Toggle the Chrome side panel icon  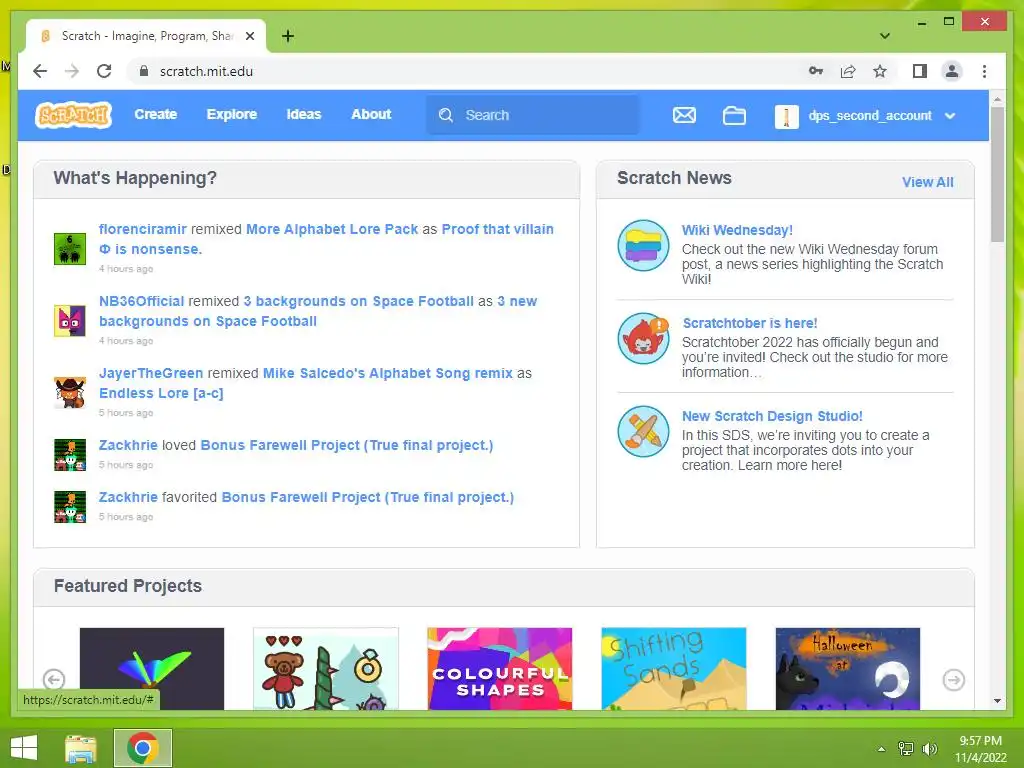[x=920, y=71]
